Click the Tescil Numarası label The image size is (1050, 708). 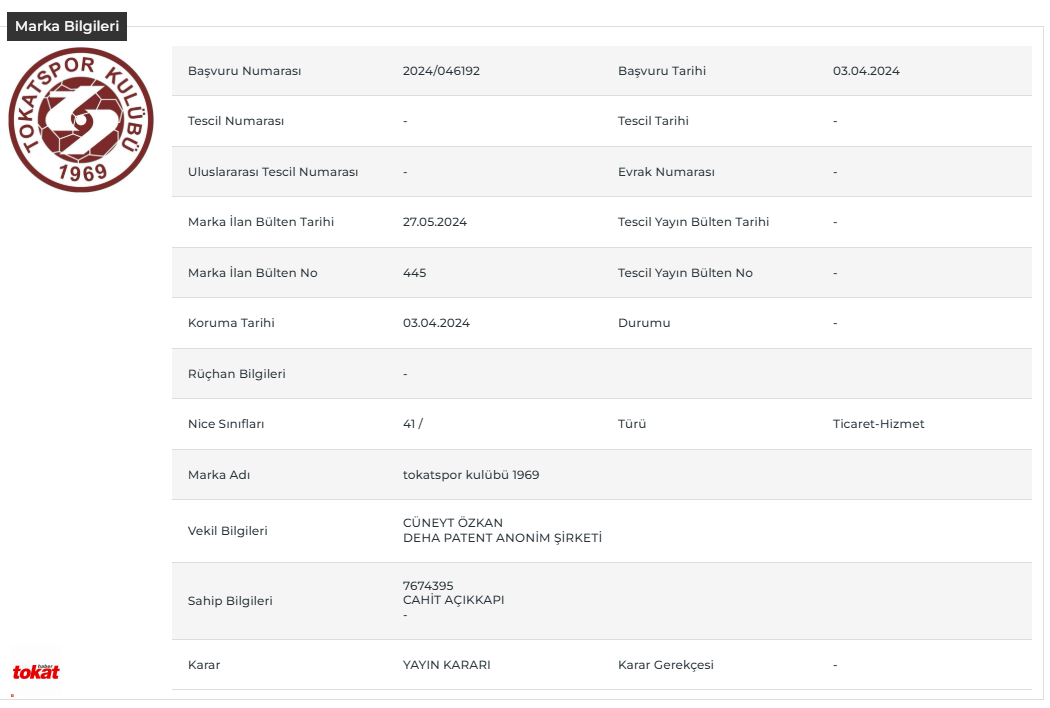[236, 121]
